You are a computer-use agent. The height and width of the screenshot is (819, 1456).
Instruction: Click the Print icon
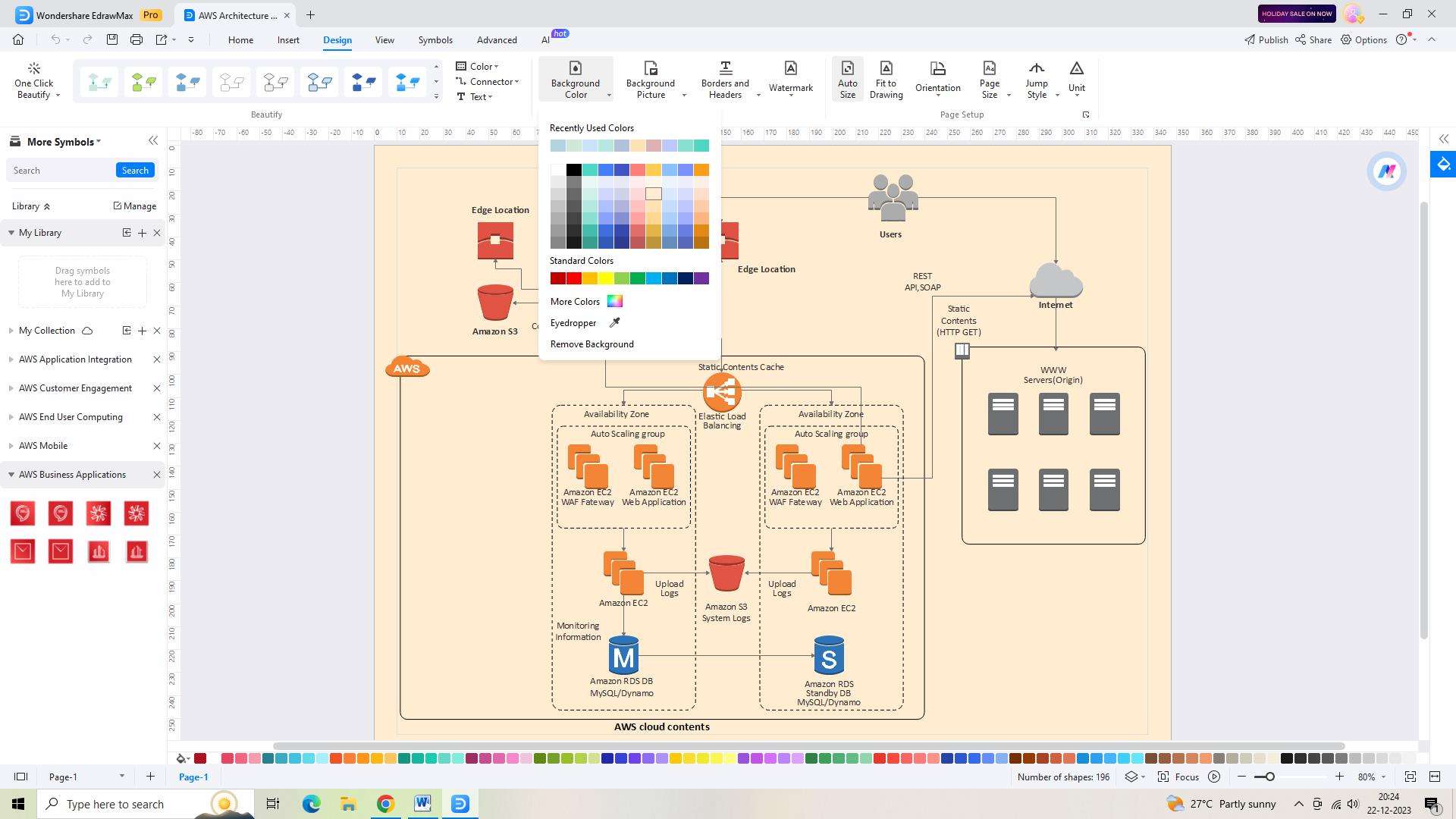click(136, 39)
